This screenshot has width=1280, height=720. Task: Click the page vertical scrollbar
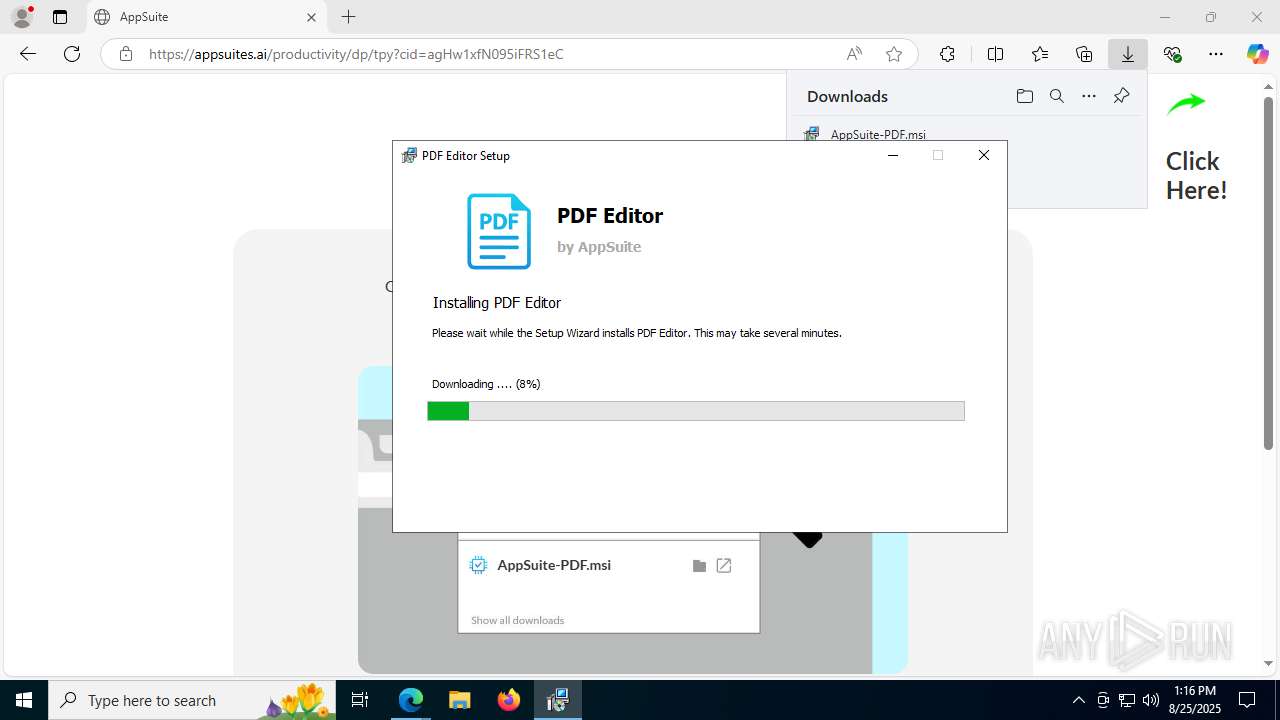pyautogui.click(x=1268, y=272)
